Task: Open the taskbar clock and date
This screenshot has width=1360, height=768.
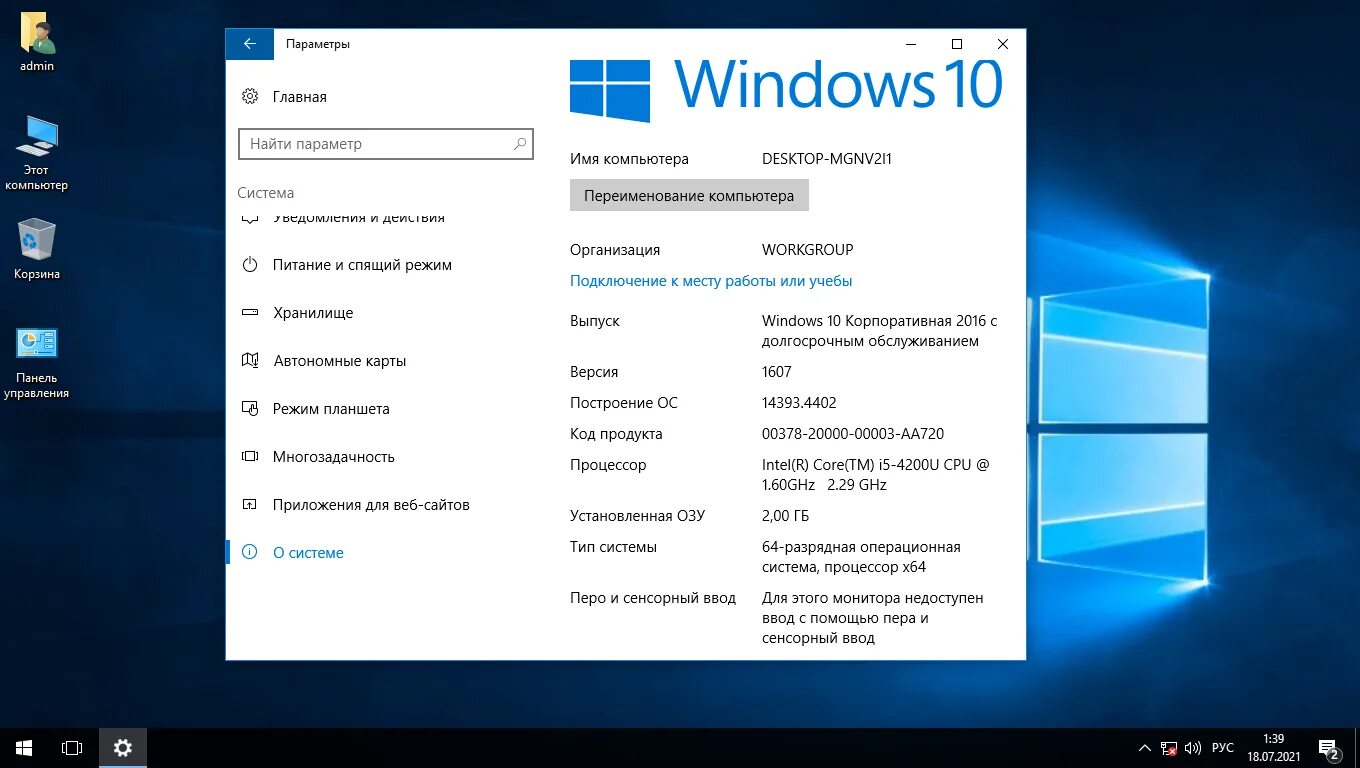Action: tap(1272, 748)
